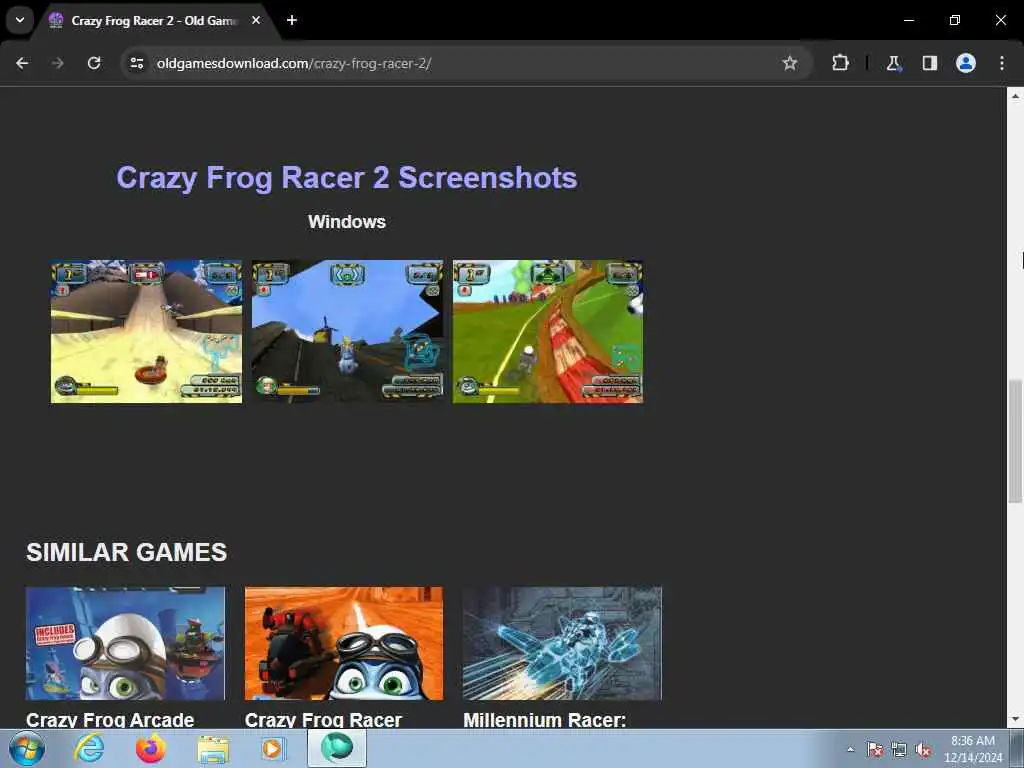This screenshot has width=1024, height=768.
Task: Follow the Crazy Frog Racer title link
Action: 323,720
